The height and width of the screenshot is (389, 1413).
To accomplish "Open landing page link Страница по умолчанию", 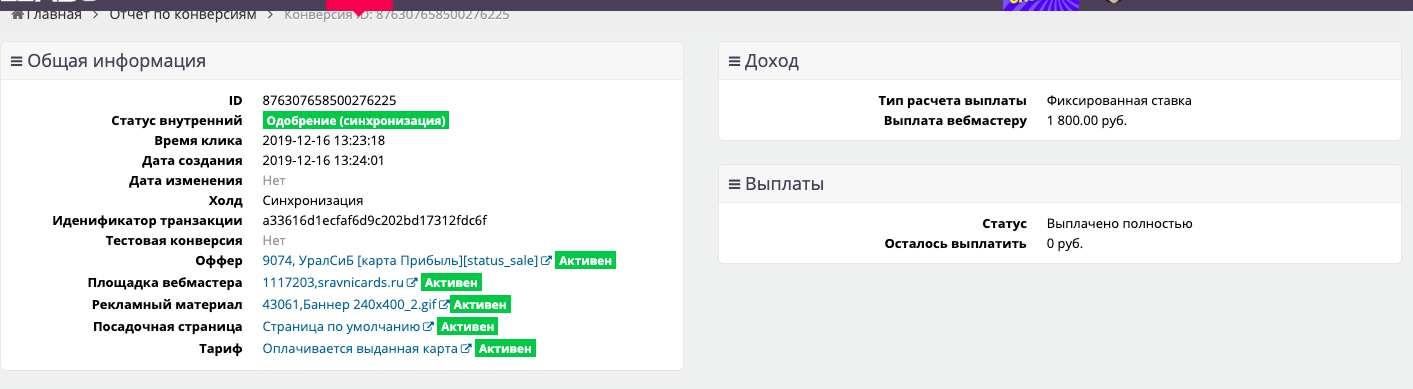I will [x=342, y=327].
